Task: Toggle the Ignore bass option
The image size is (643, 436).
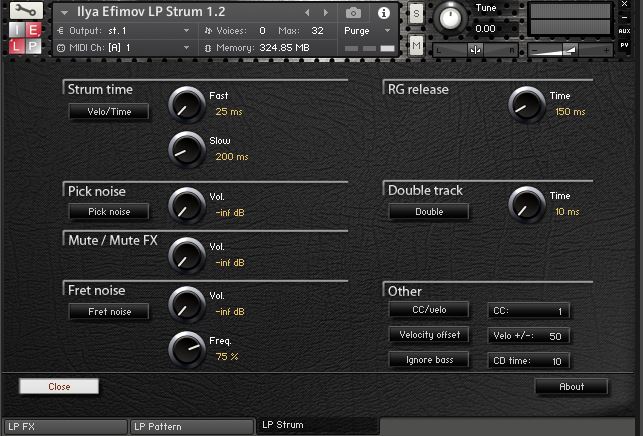Action: coord(429,360)
